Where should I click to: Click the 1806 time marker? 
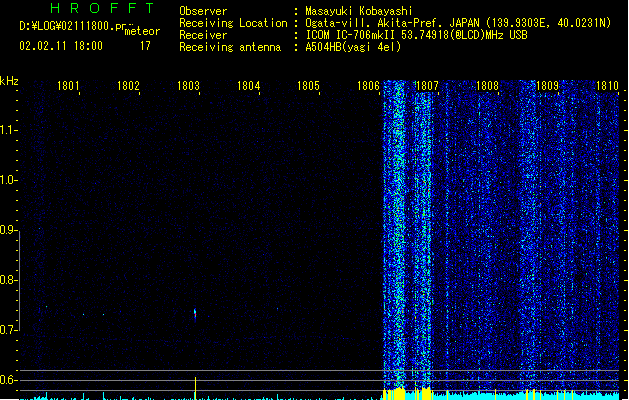tap(368, 86)
